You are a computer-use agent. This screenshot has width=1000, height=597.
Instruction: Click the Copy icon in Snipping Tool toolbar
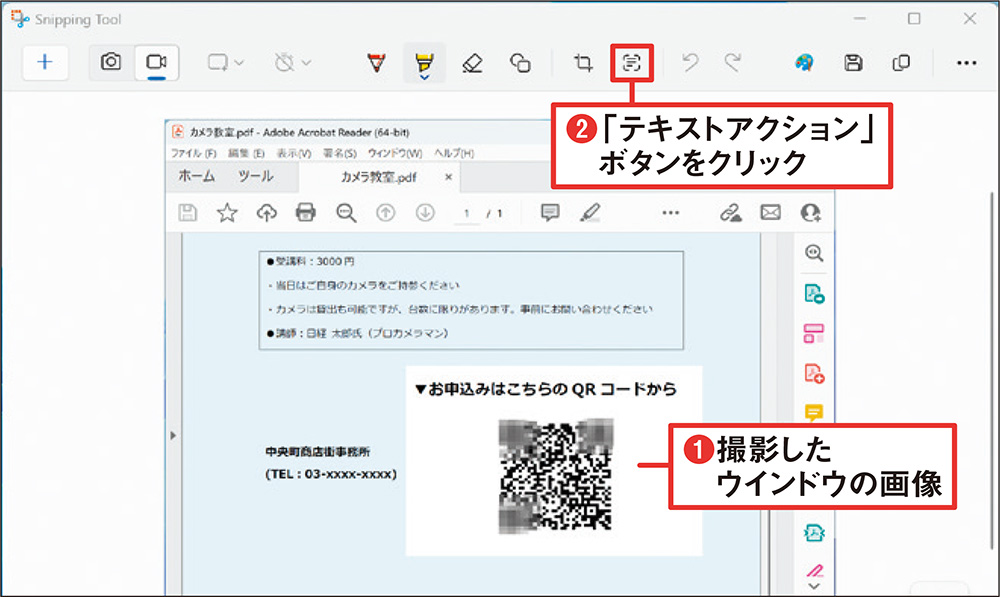(902, 62)
